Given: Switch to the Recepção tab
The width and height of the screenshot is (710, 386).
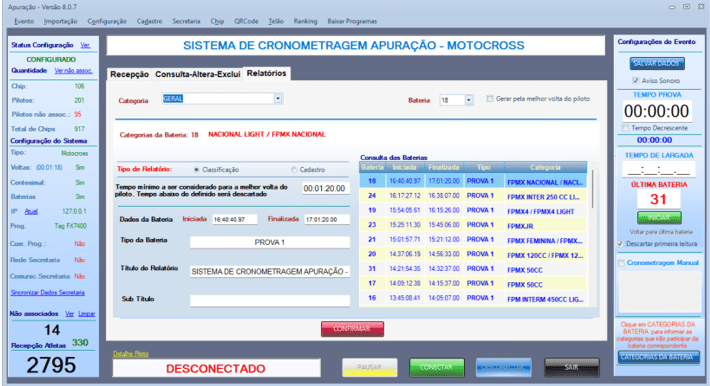Looking at the screenshot, I should click(130, 74).
